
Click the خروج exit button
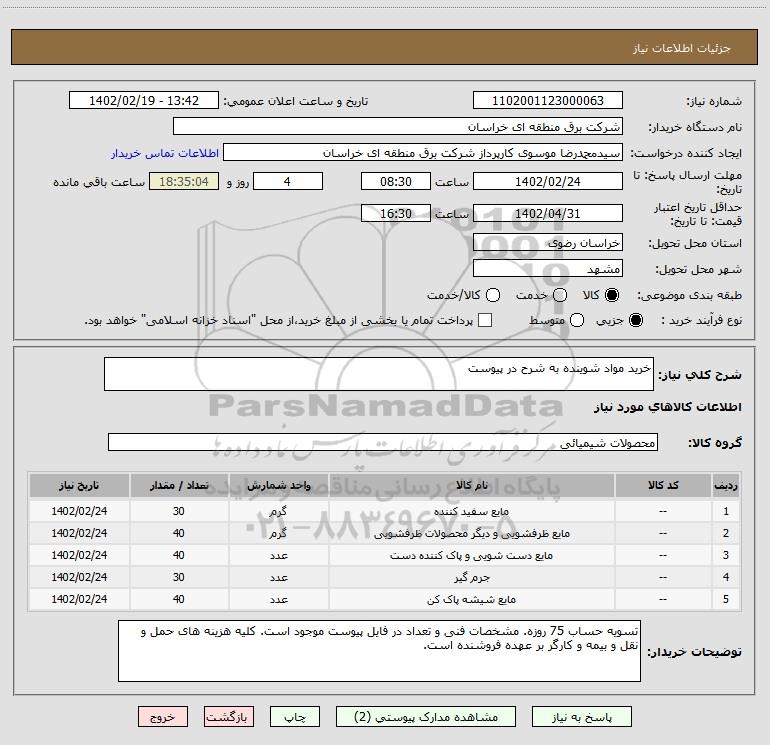tap(163, 717)
